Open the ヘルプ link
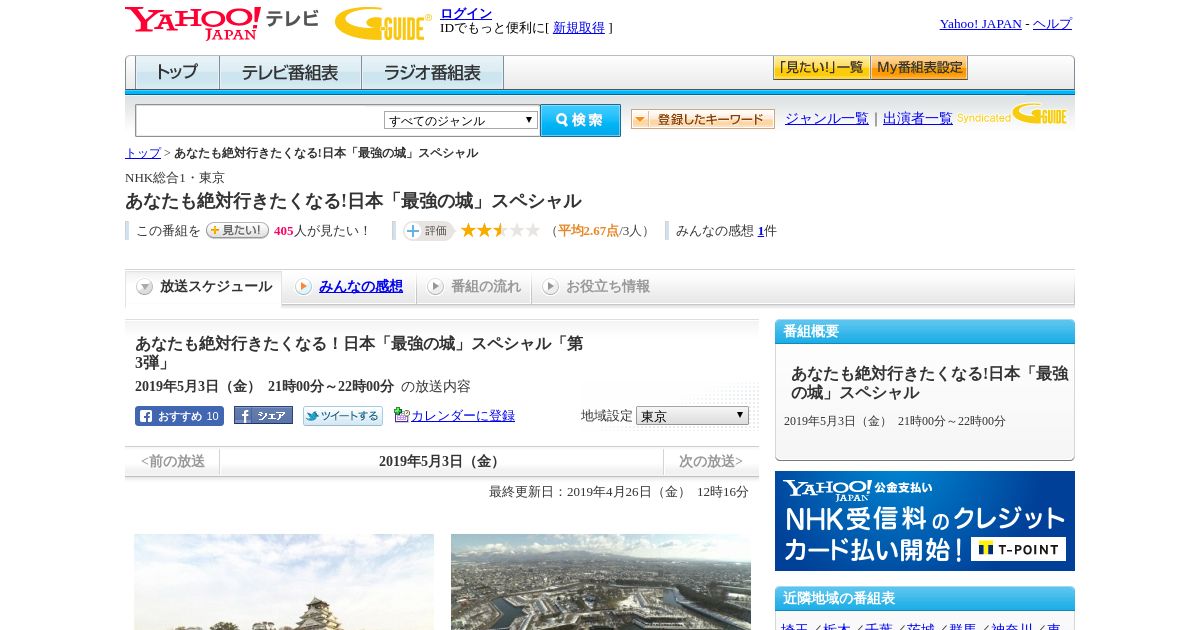 [1052, 24]
